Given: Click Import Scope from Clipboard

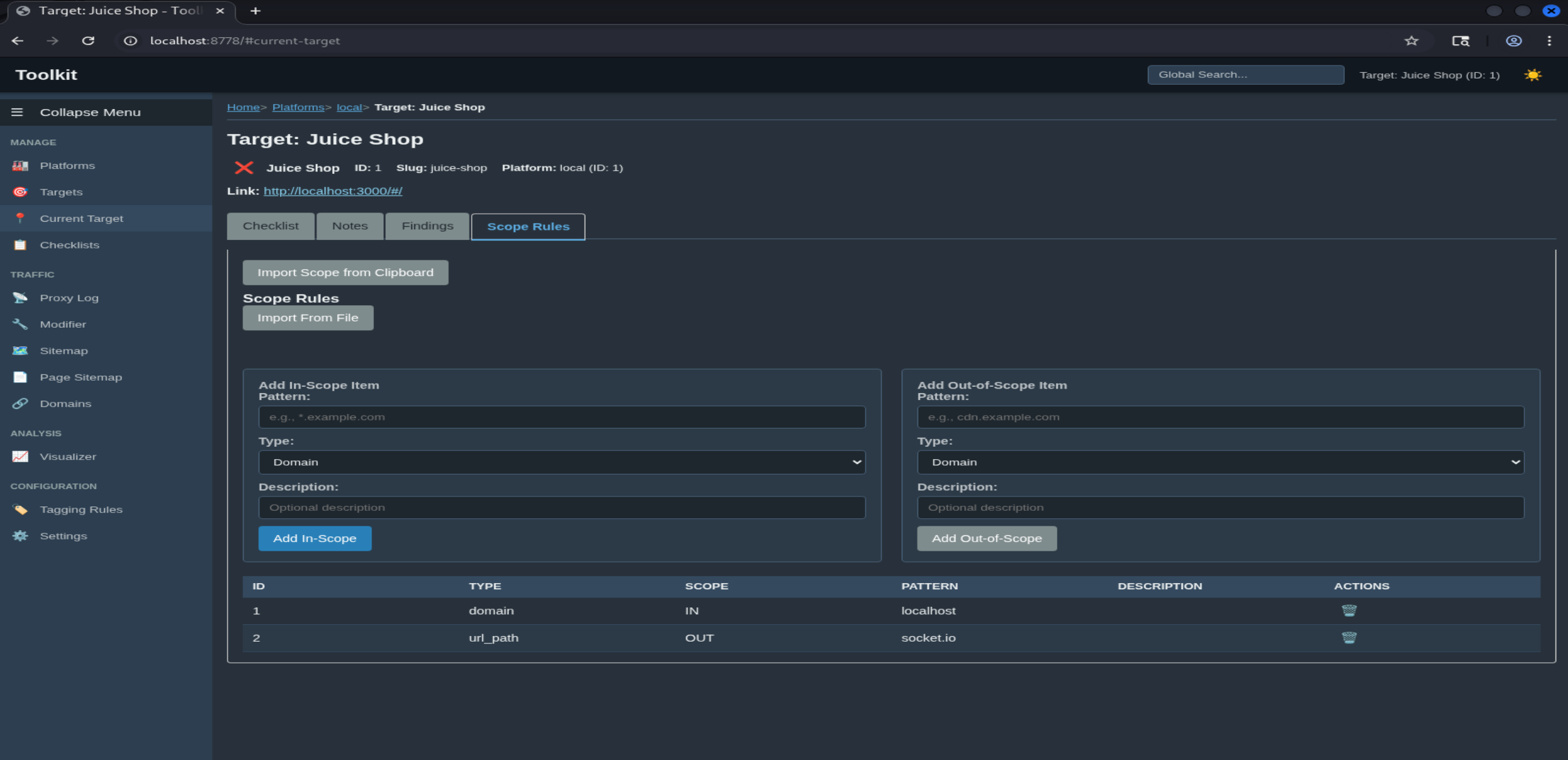Looking at the screenshot, I should coord(345,272).
